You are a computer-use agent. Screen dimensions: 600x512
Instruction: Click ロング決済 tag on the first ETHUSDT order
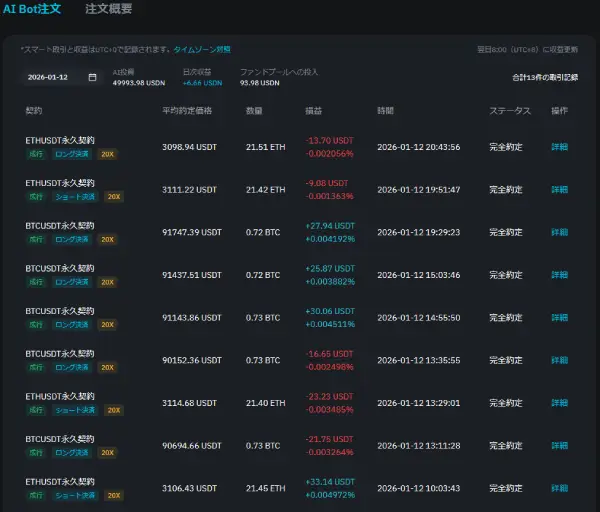tap(72, 154)
